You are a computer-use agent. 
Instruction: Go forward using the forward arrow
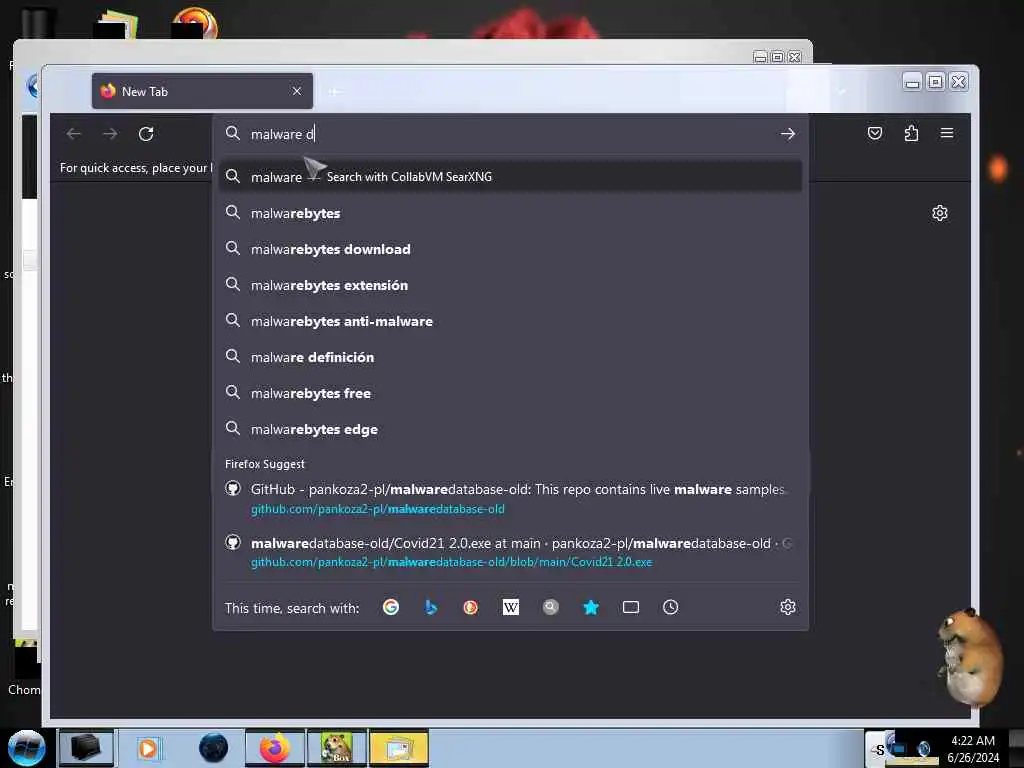click(110, 134)
